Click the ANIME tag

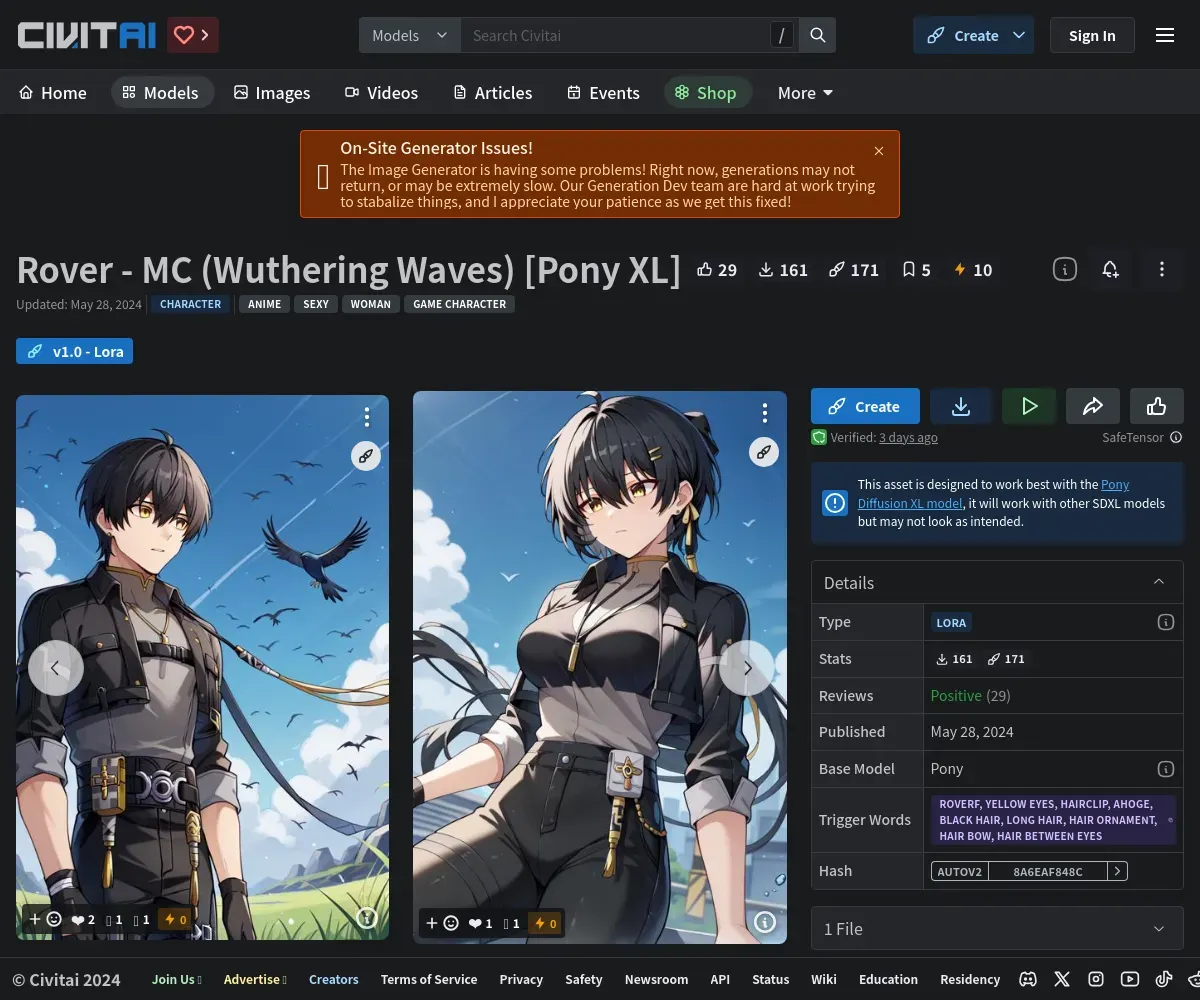(x=264, y=304)
